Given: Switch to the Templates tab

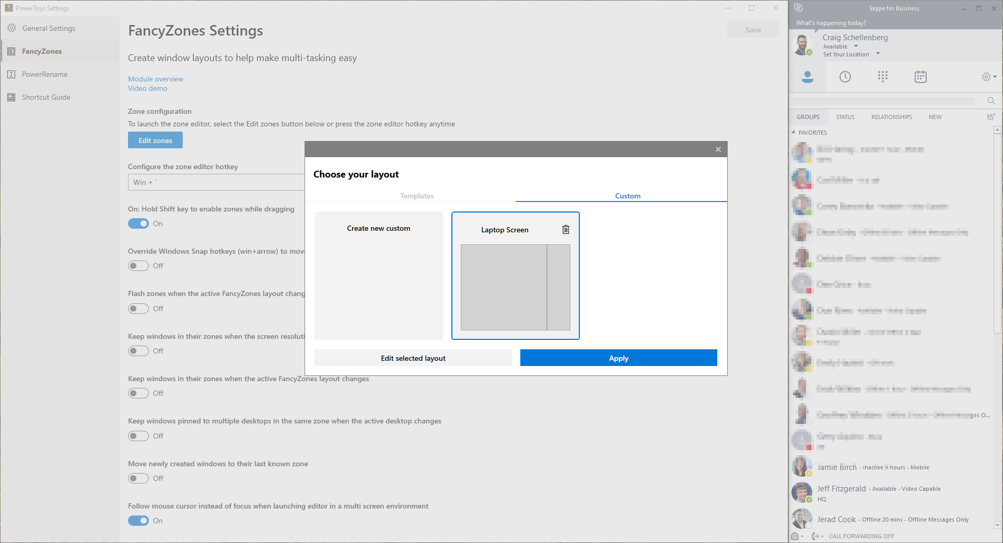Looking at the screenshot, I should tap(417, 196).
